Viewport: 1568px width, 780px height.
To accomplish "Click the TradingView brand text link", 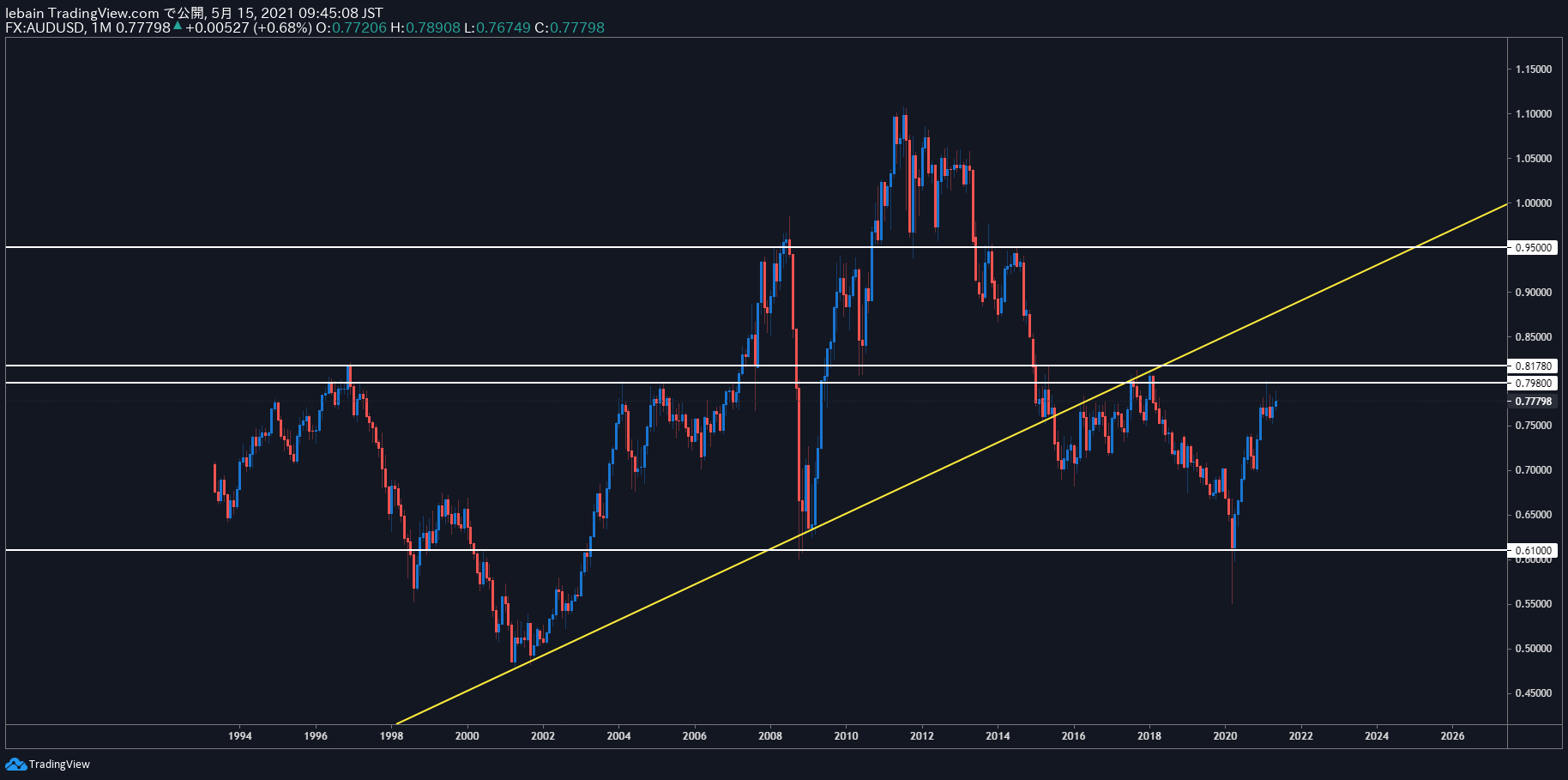I will click(x=59, y=765).
